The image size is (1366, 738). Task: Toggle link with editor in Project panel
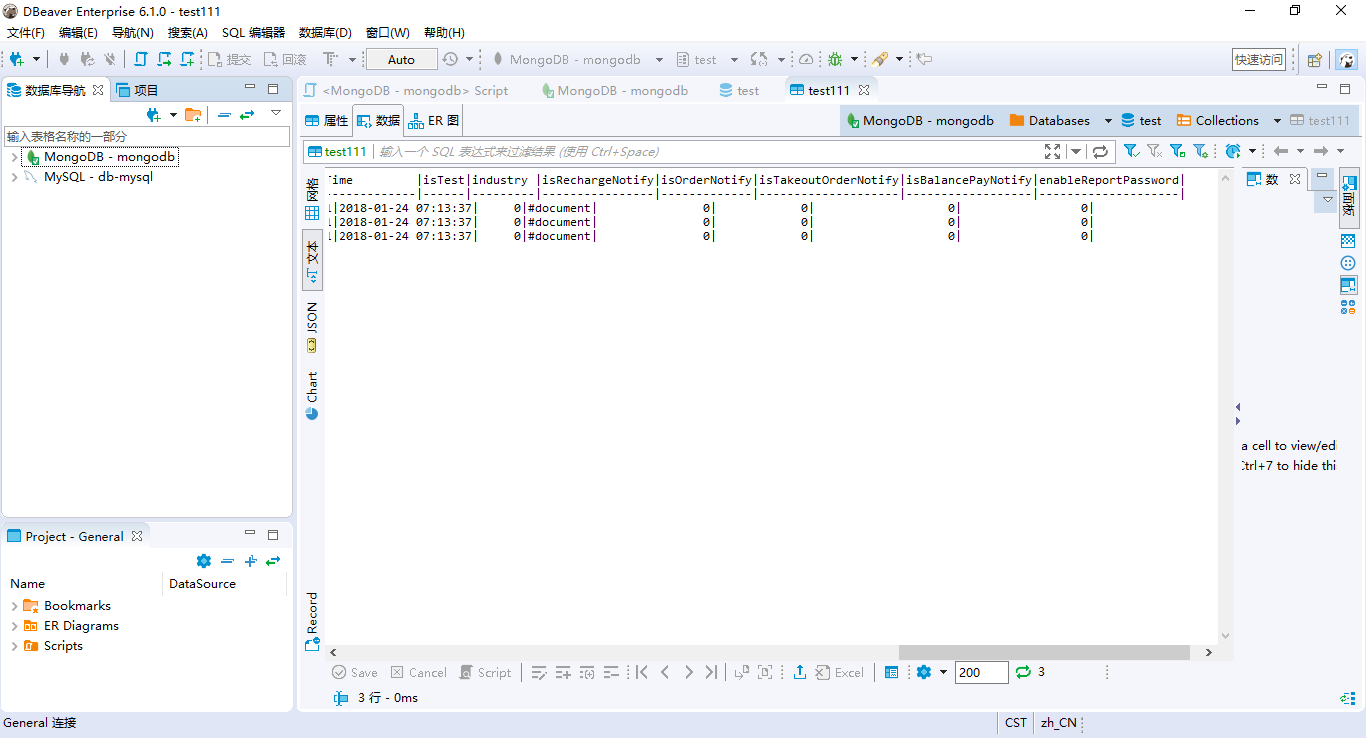click(273, 561)
